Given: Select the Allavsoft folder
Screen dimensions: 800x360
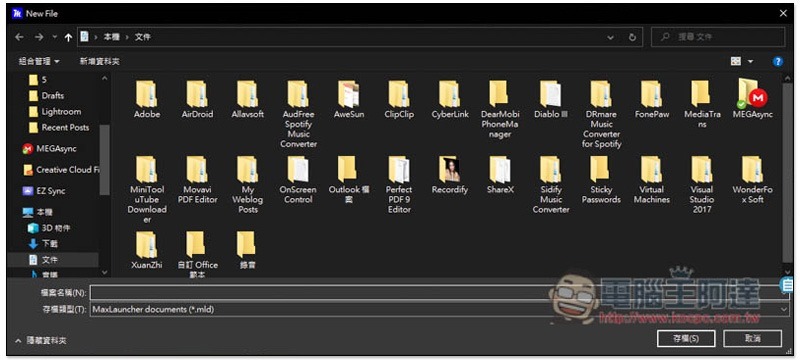Looking at the screenshot, I should click(x=247, y=99).
